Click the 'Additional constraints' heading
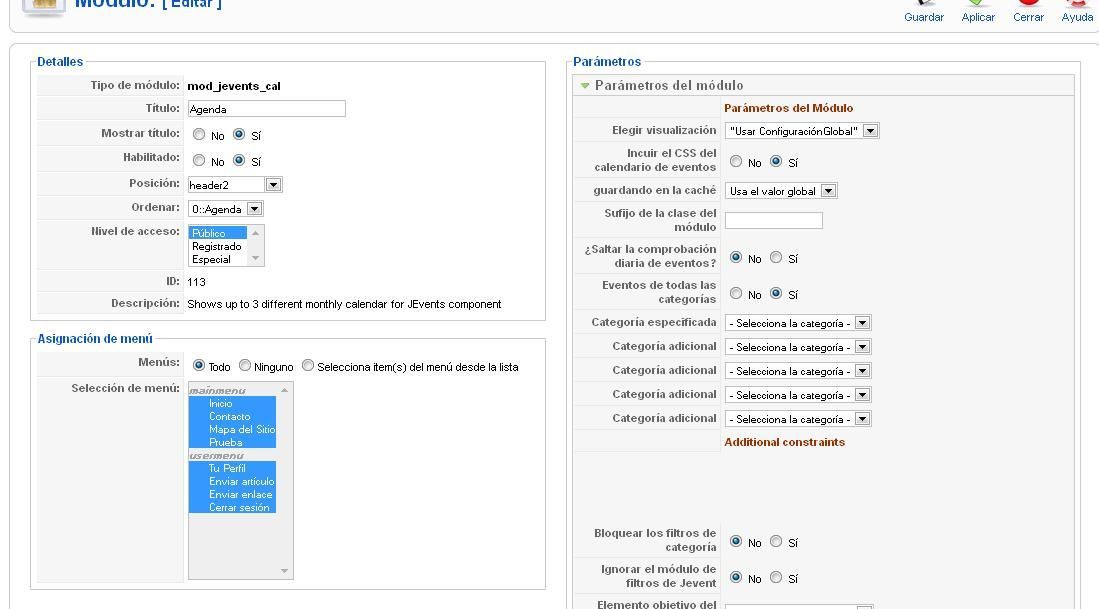1099x609 pixels. pos(784,442)
